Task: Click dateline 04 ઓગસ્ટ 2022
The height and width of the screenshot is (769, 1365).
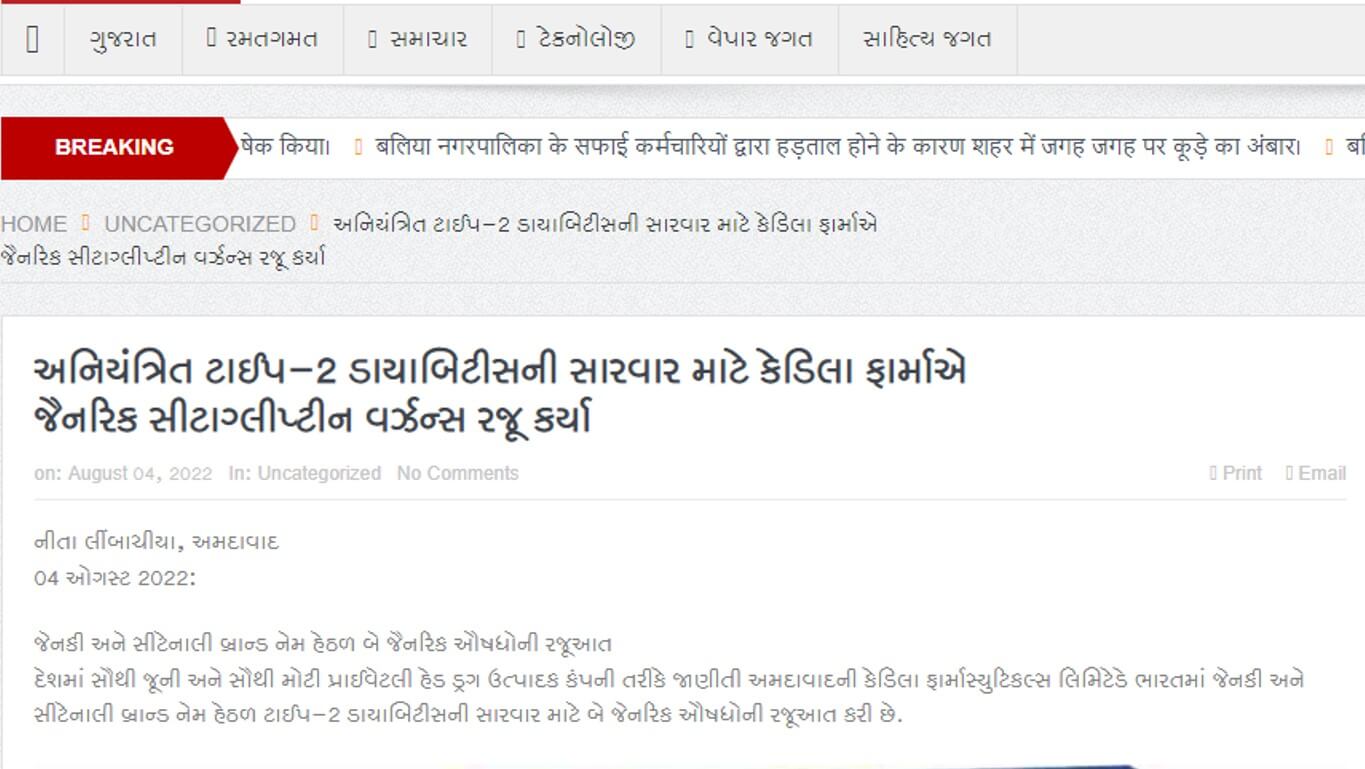Action: pyautogui.click(x=115, y=578)
